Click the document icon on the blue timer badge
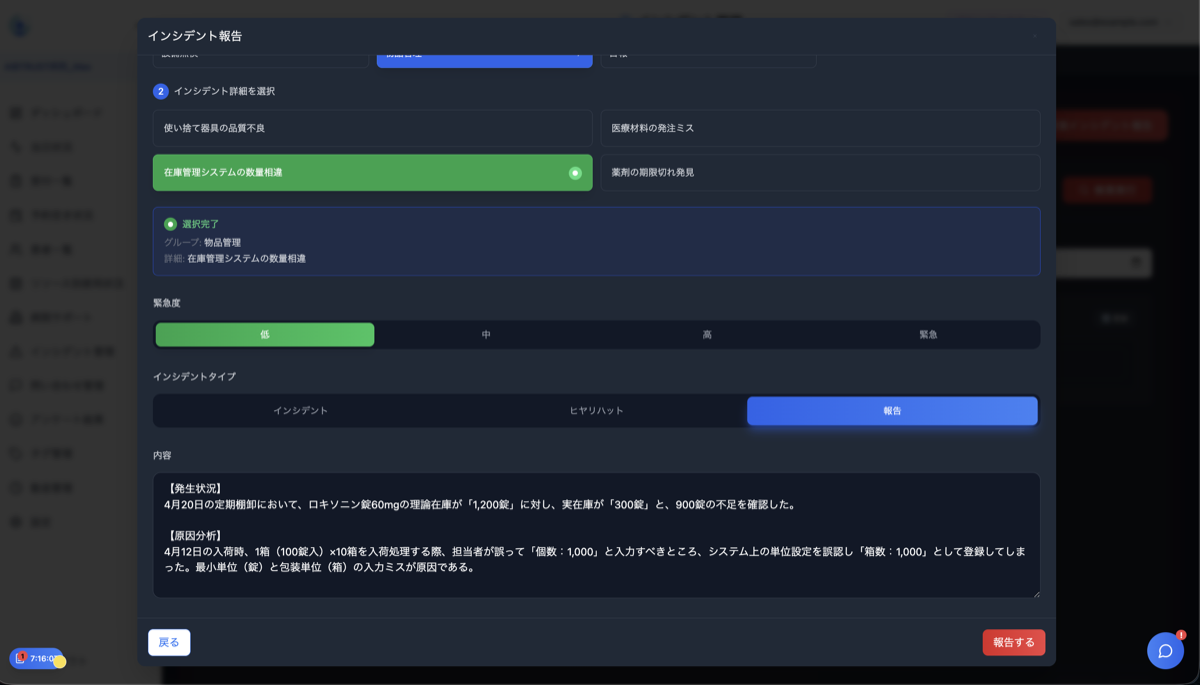 (22, 660)
